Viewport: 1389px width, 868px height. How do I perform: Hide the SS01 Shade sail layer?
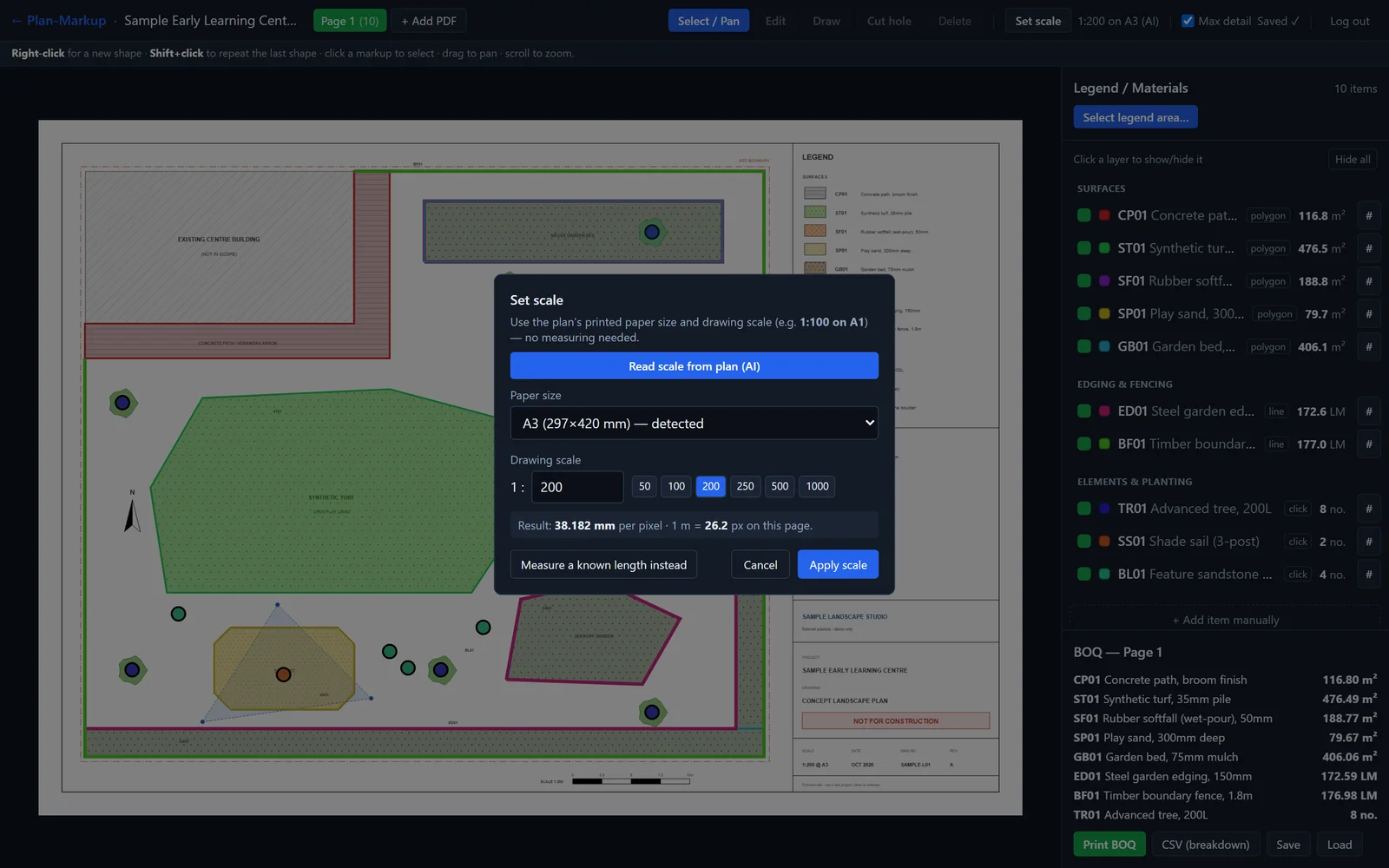(x=1084, y=542)
